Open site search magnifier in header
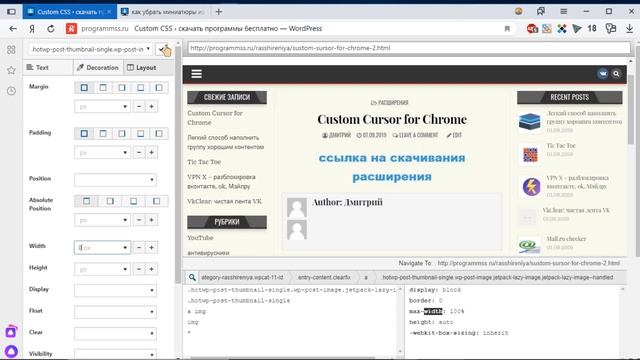The image size is (640, 360). [616, 74]
